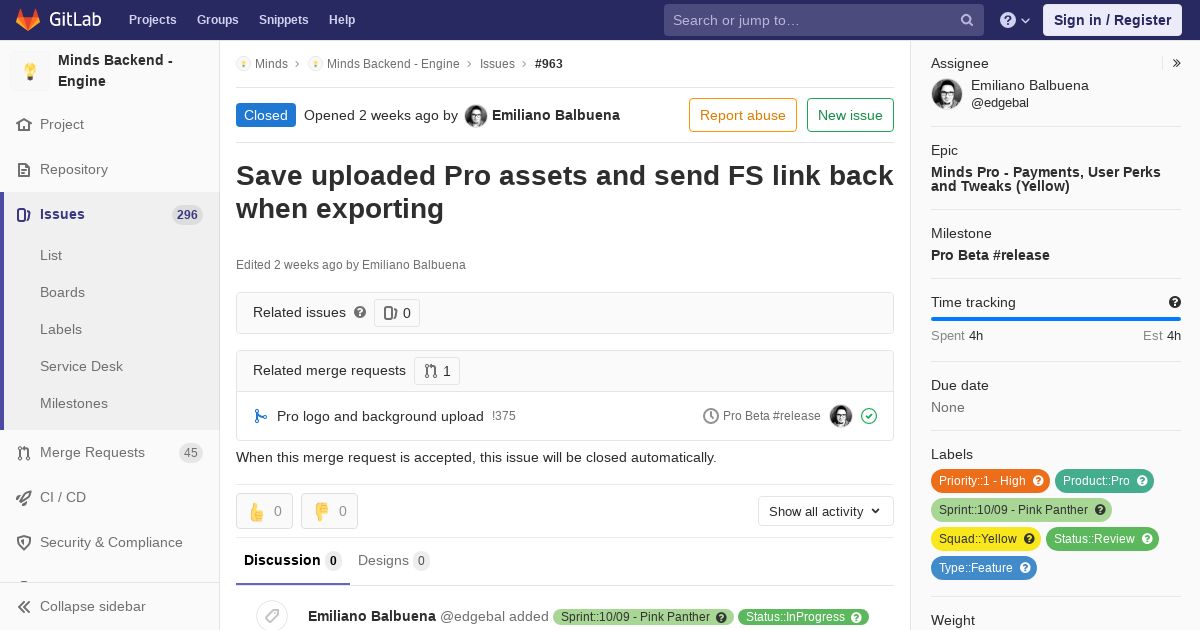1200x630 pixels.
Task: Click the Collapse sidebar double-chevron icon
Action: (24, 607)
